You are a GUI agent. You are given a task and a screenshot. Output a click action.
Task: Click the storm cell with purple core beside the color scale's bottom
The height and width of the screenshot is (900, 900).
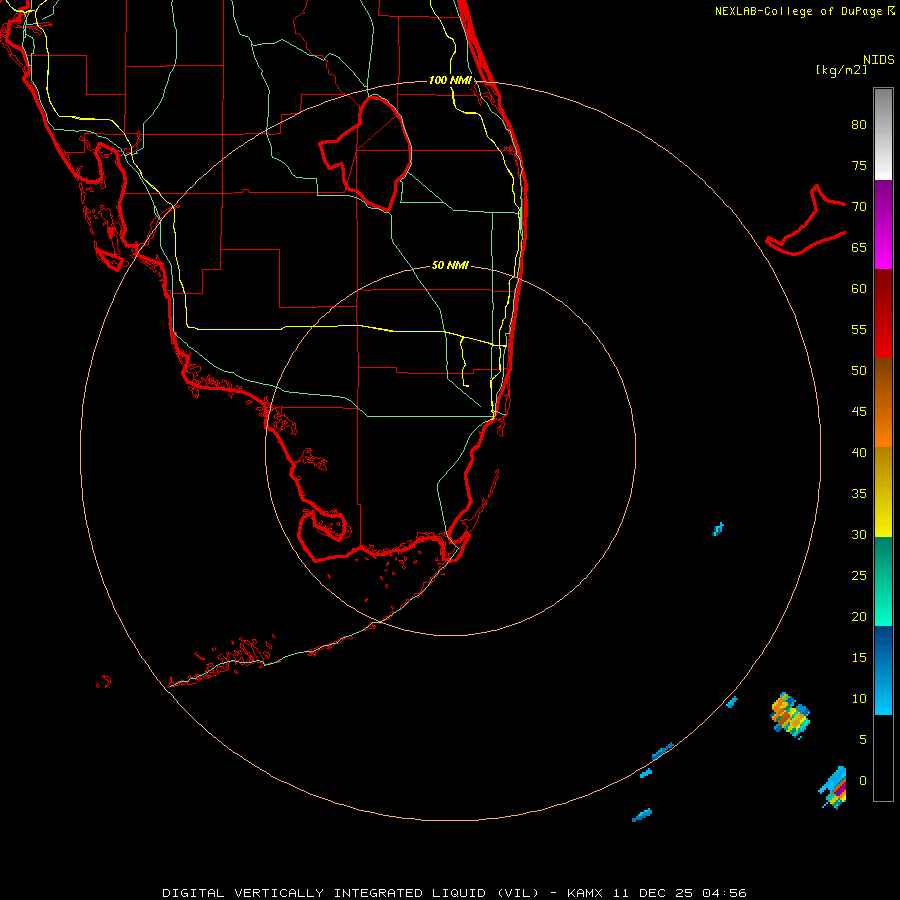click(833, 788)
